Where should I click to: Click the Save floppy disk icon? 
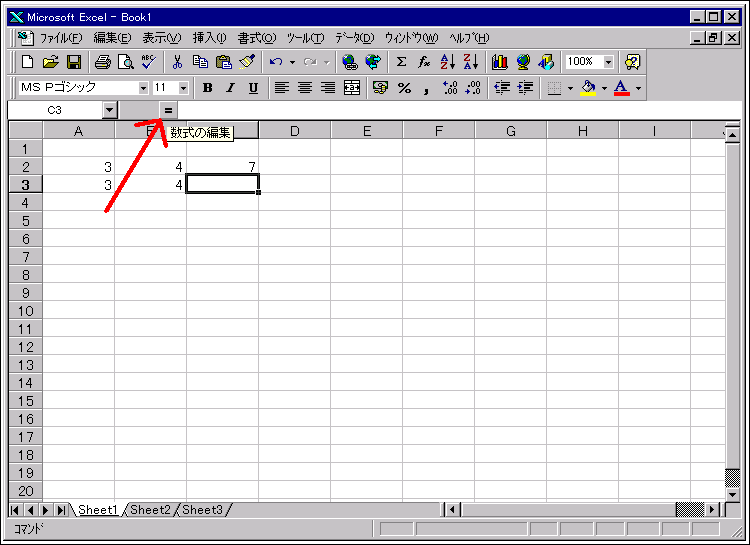click(73, 62)
